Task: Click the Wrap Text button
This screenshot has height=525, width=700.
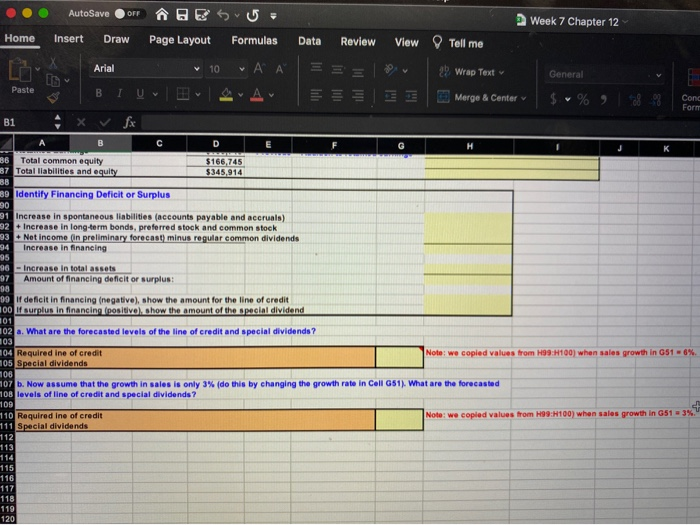Action: point(471,72)
